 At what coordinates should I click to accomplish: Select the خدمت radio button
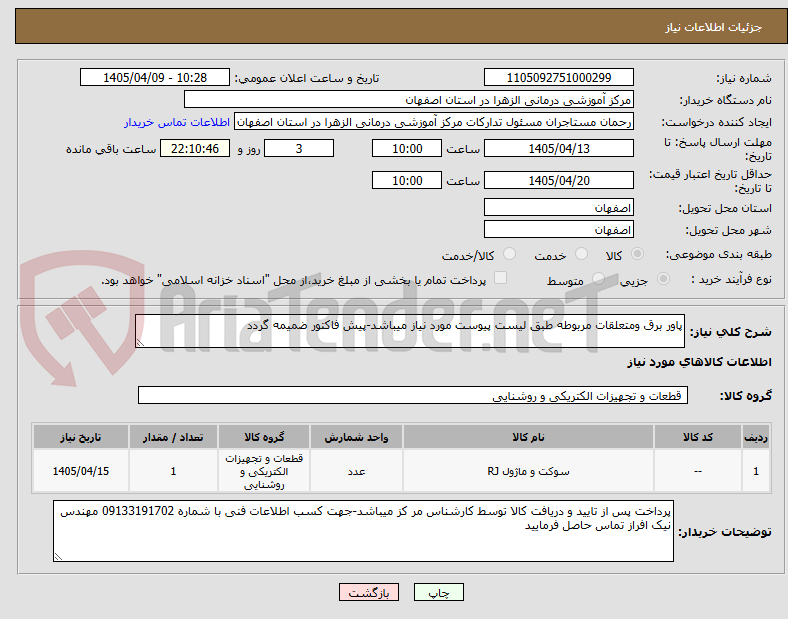click(x=581, y=254)
